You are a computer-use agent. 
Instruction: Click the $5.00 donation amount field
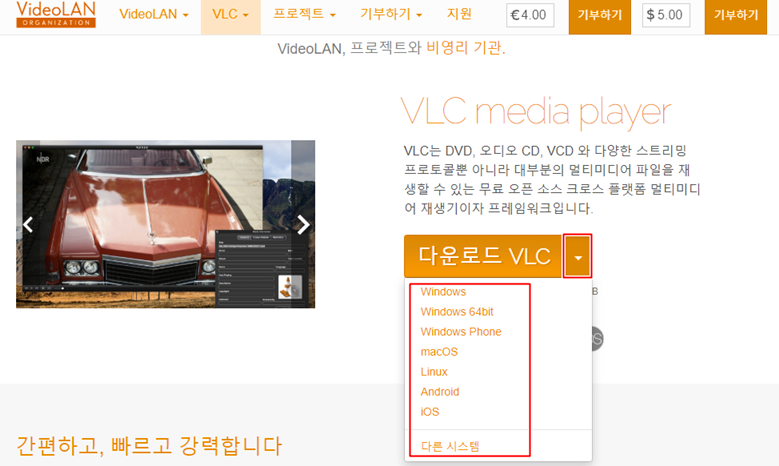(x=666, y=15)
